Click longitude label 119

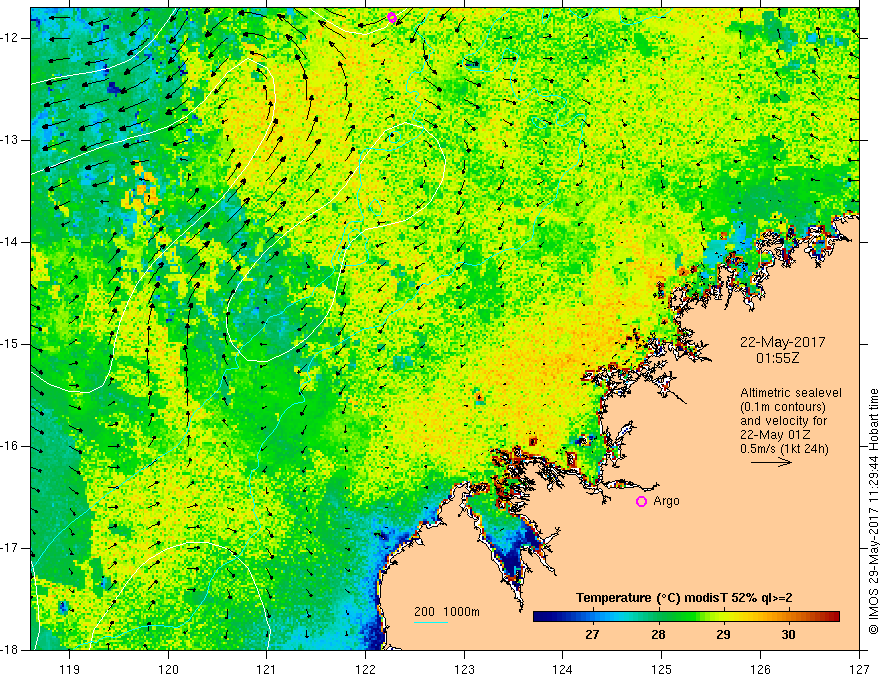(69, 669)
